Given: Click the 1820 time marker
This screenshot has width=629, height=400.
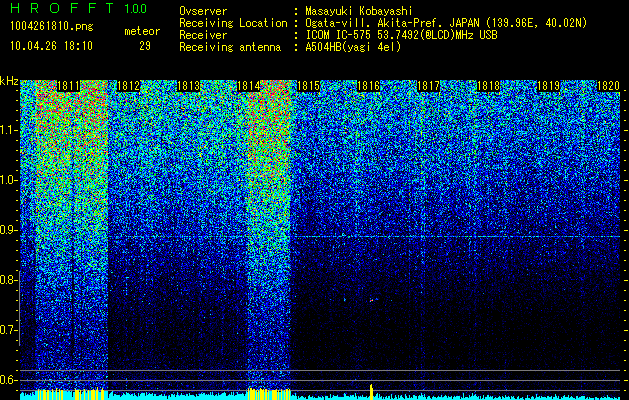Looking at the screenshot, I should [x=609, y=86].
